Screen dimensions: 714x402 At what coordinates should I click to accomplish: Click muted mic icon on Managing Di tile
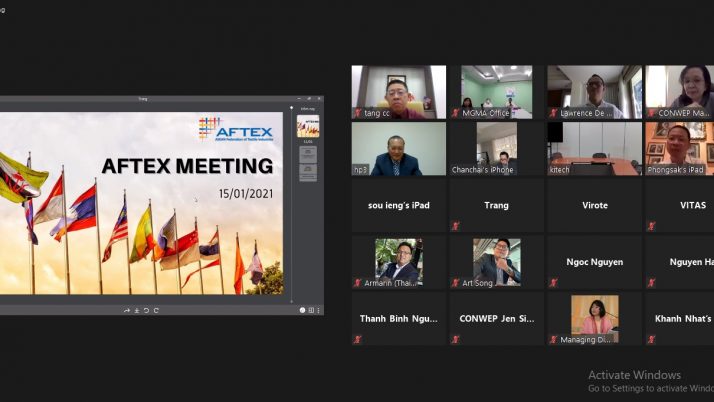554,339
